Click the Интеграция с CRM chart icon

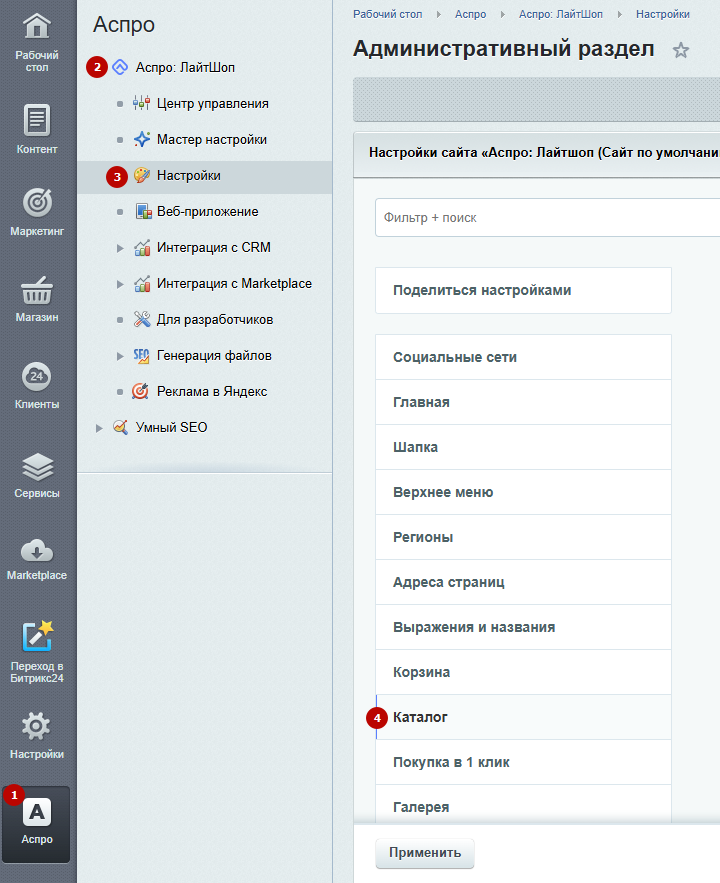point(142,248)
